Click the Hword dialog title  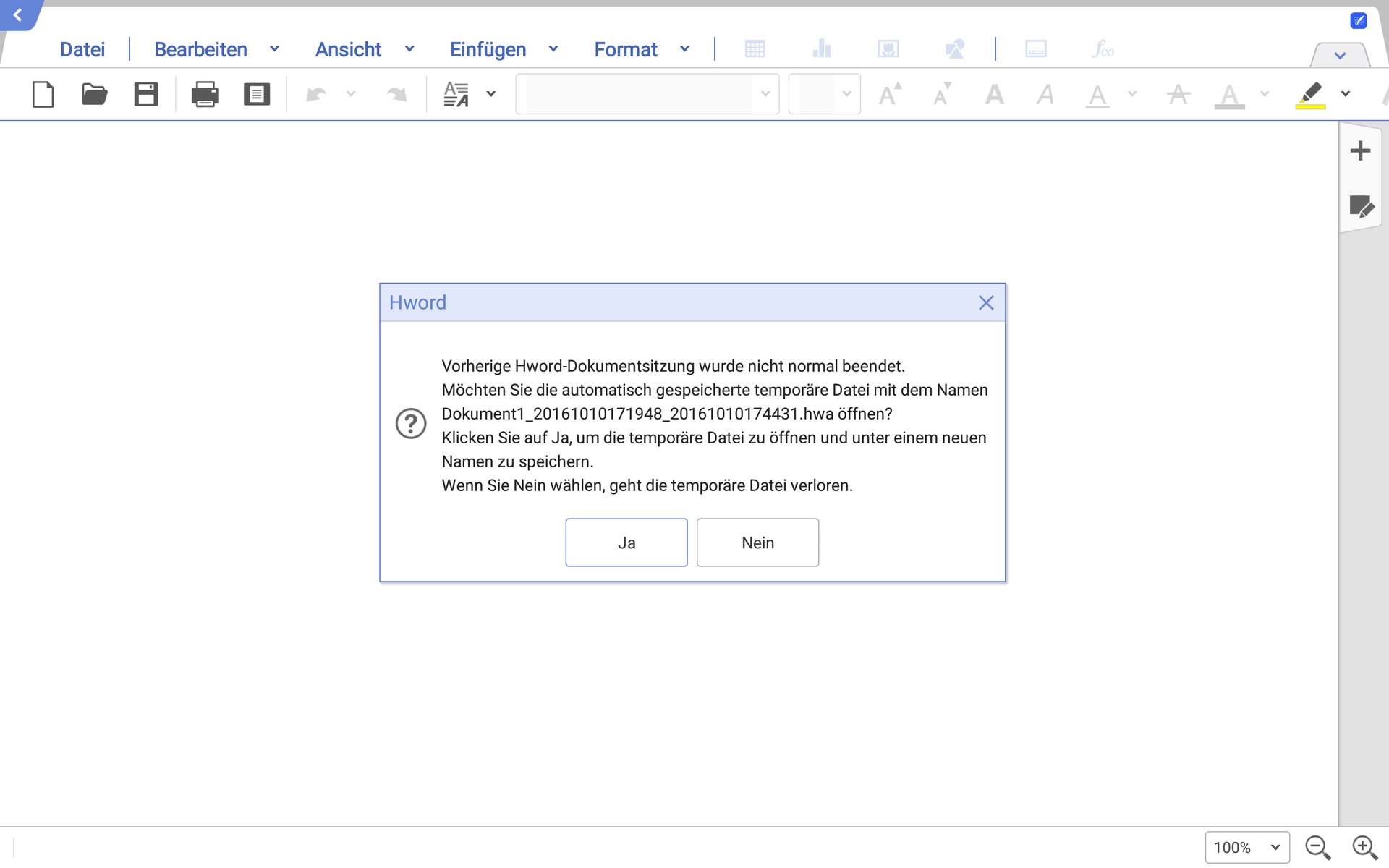coord(417,302)
